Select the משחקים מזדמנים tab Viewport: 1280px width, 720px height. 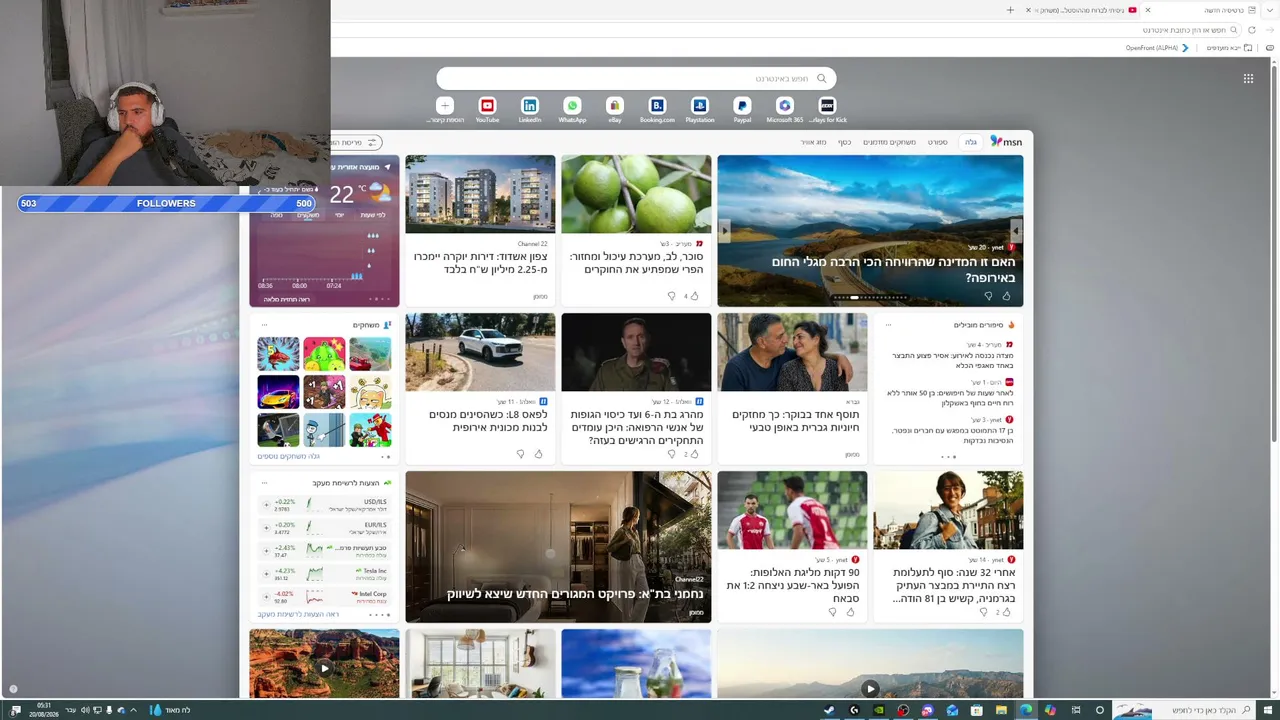coord(889,142)
